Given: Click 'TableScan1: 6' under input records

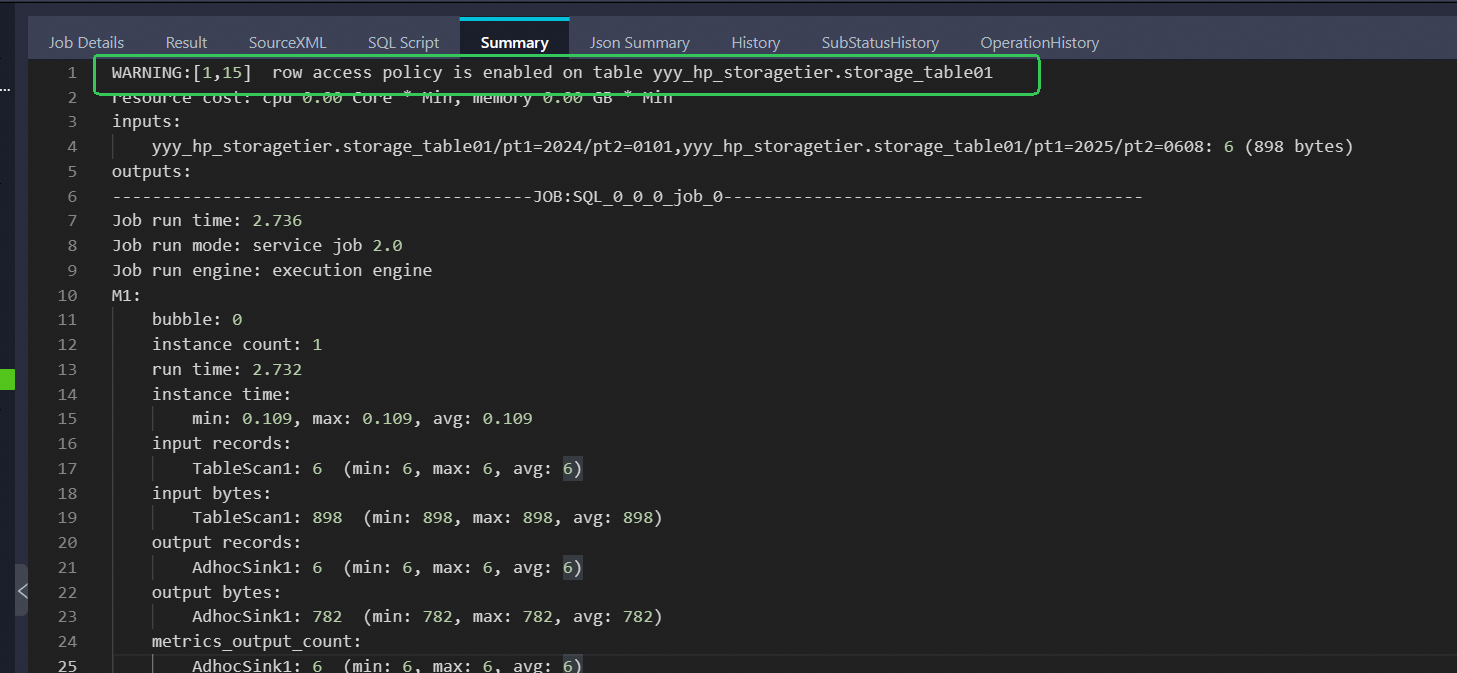Looking at the screenshot, I should tap(387, 468).
